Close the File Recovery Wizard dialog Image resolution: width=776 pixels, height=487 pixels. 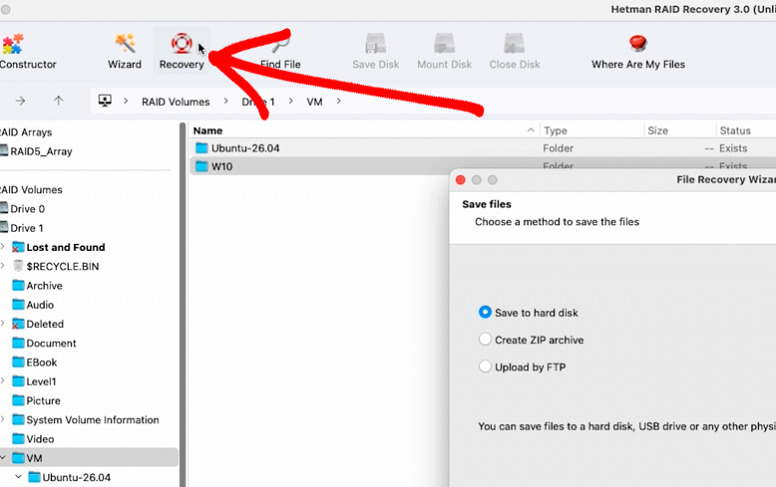click(460, 180)
